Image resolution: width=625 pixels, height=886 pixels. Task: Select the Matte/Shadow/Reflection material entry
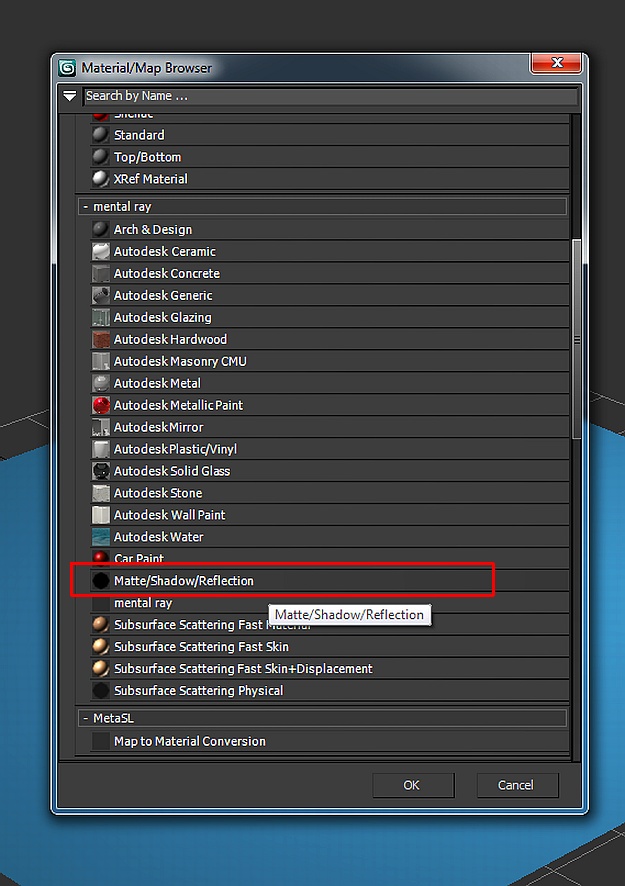point(330,581)
